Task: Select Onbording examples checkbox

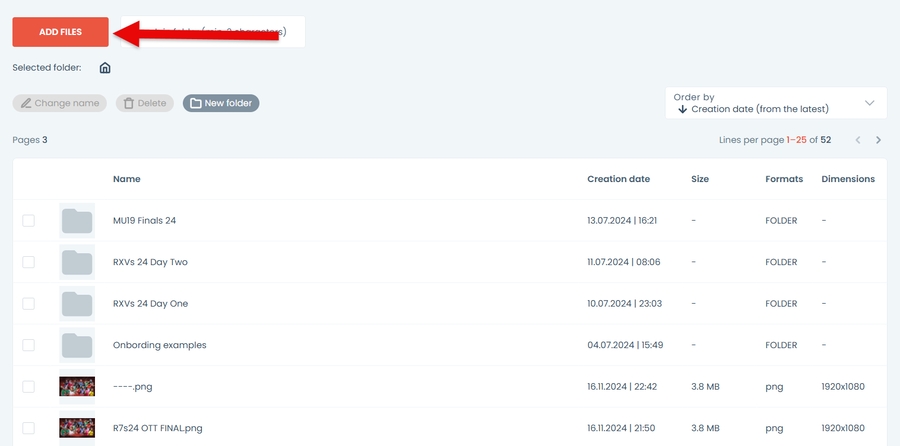Action: point(28,345)
